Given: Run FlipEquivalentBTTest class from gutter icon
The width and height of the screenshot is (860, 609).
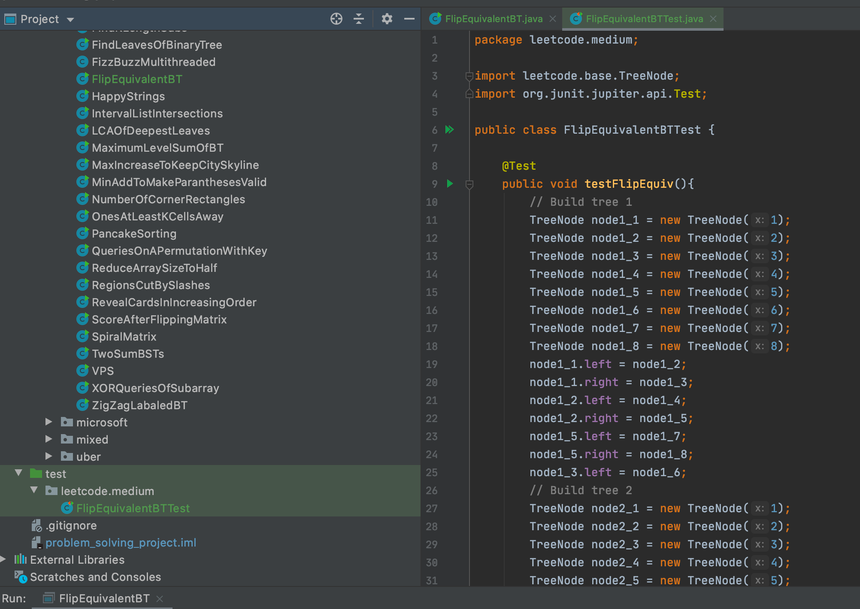Looking at the screenshot, I should tap(450, 130).
